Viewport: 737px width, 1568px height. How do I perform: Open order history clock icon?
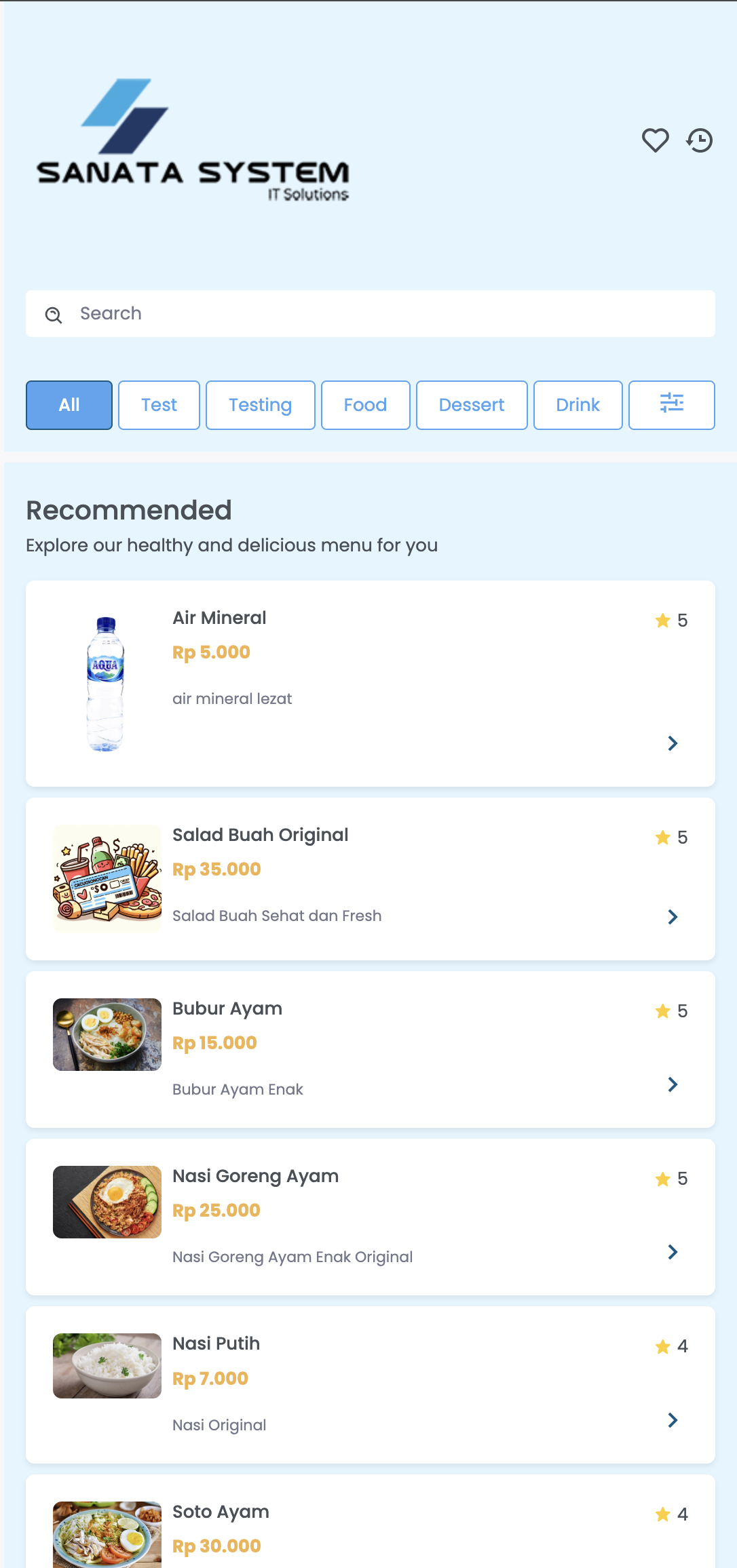click(x=700, y=140)
